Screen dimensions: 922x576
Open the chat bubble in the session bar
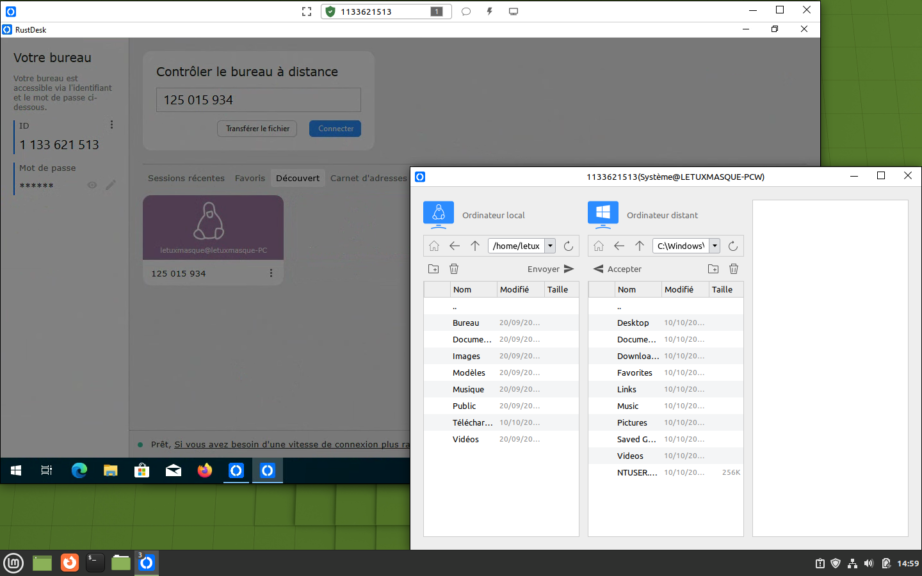465,11
